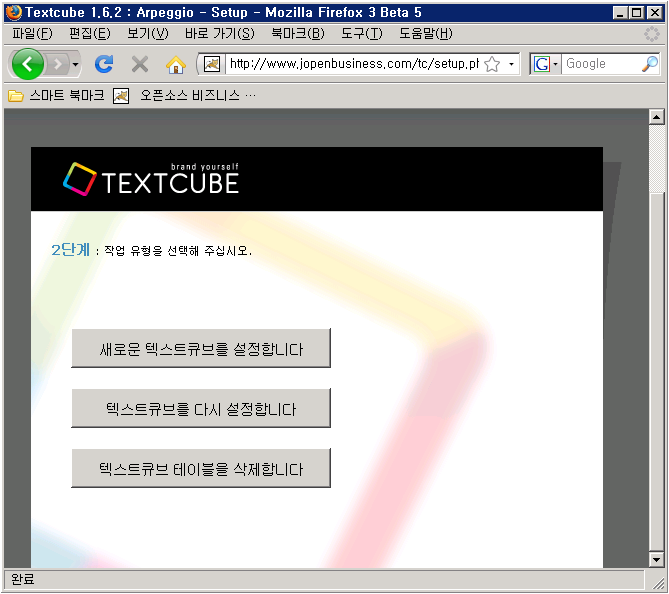
Task: Go to the home page icon
Action: coord(176,64)
